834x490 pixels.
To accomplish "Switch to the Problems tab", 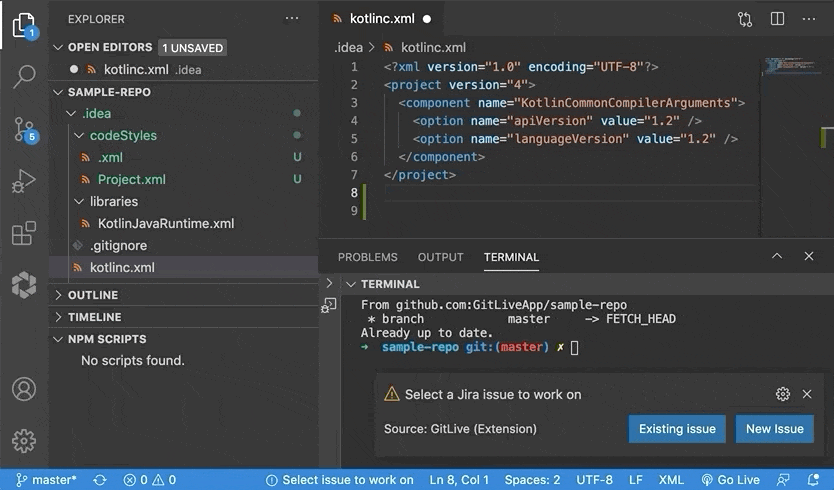I will [x=368, y=257].
